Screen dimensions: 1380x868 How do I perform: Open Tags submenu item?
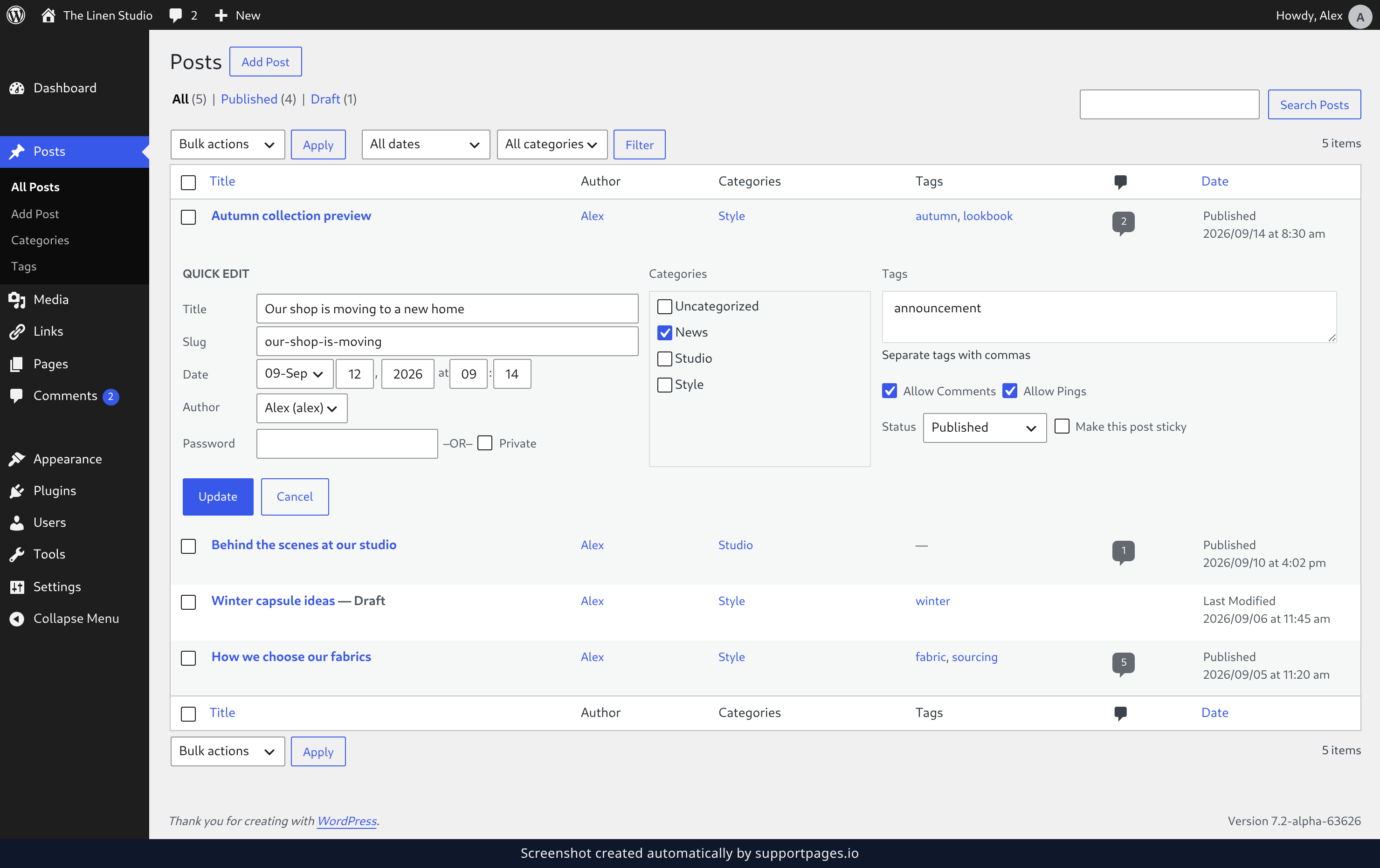tap(24, 267)
